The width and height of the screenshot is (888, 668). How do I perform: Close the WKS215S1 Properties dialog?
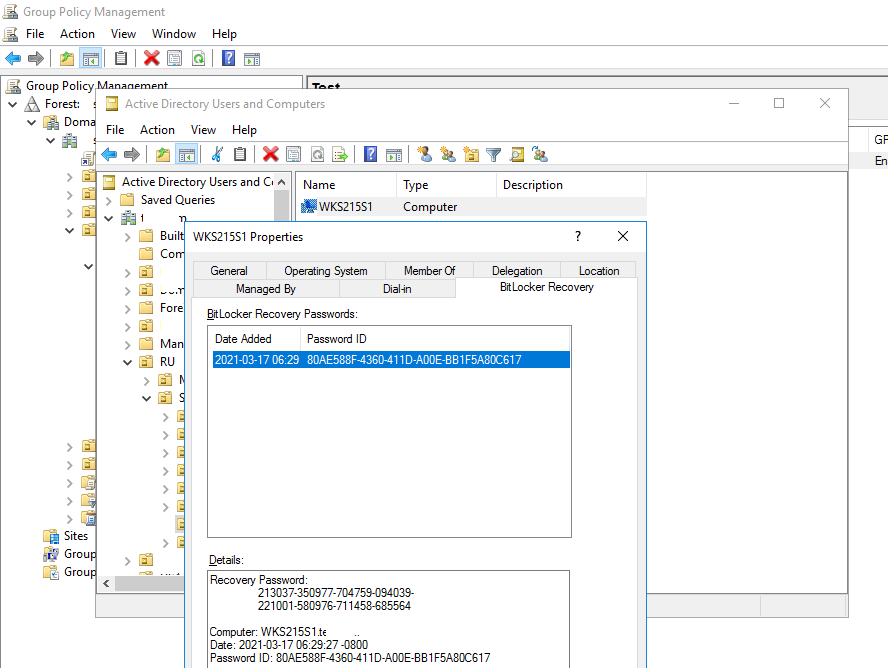coord(623,236)
